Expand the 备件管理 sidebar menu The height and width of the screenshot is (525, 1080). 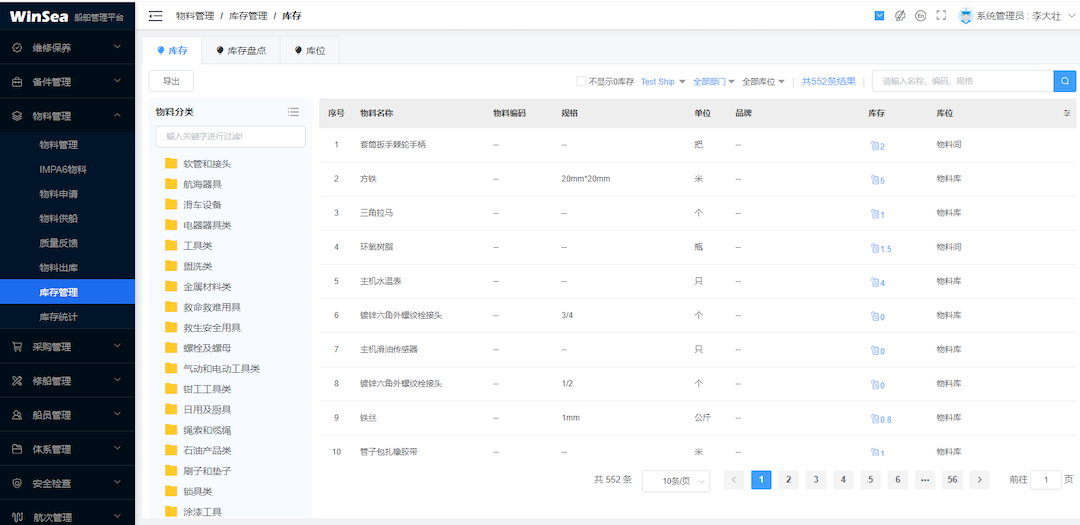click(x=68, y=81)
